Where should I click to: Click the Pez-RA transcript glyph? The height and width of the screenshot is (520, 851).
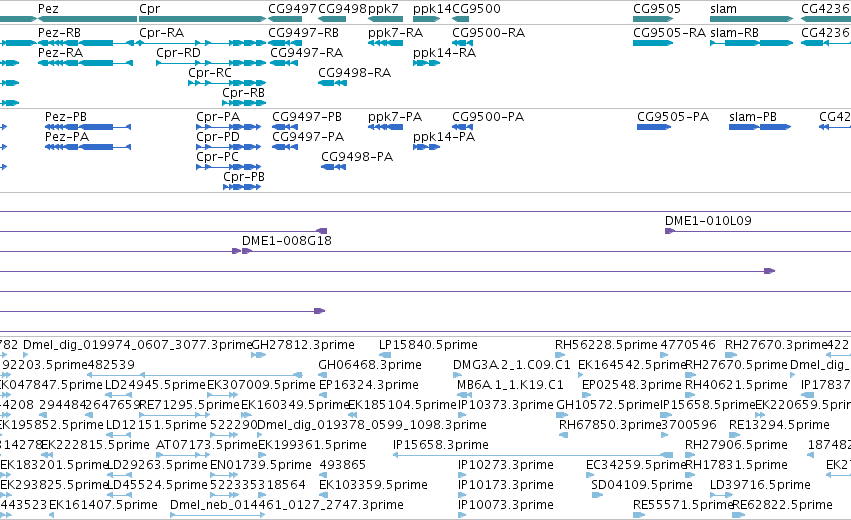pyautogui.click(x=85, y=63)
